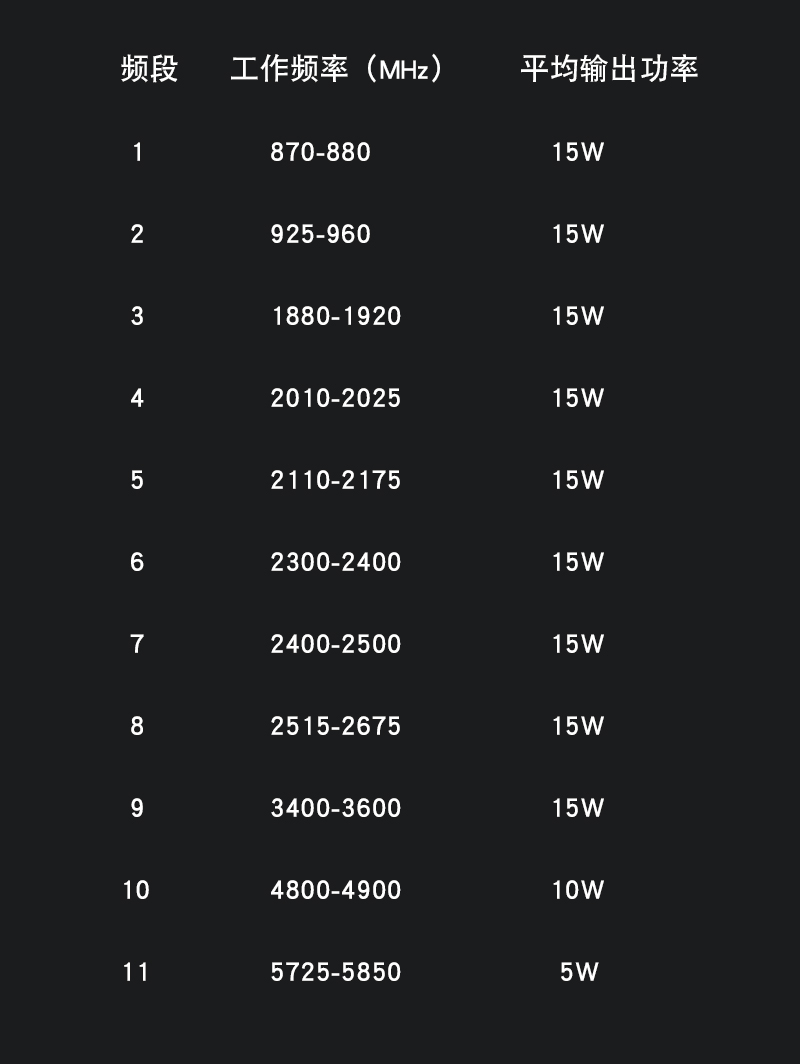This screenshot has width=800, height=1064.
Task: Select the 3400-3600 frequency cell
Action: 336,808
